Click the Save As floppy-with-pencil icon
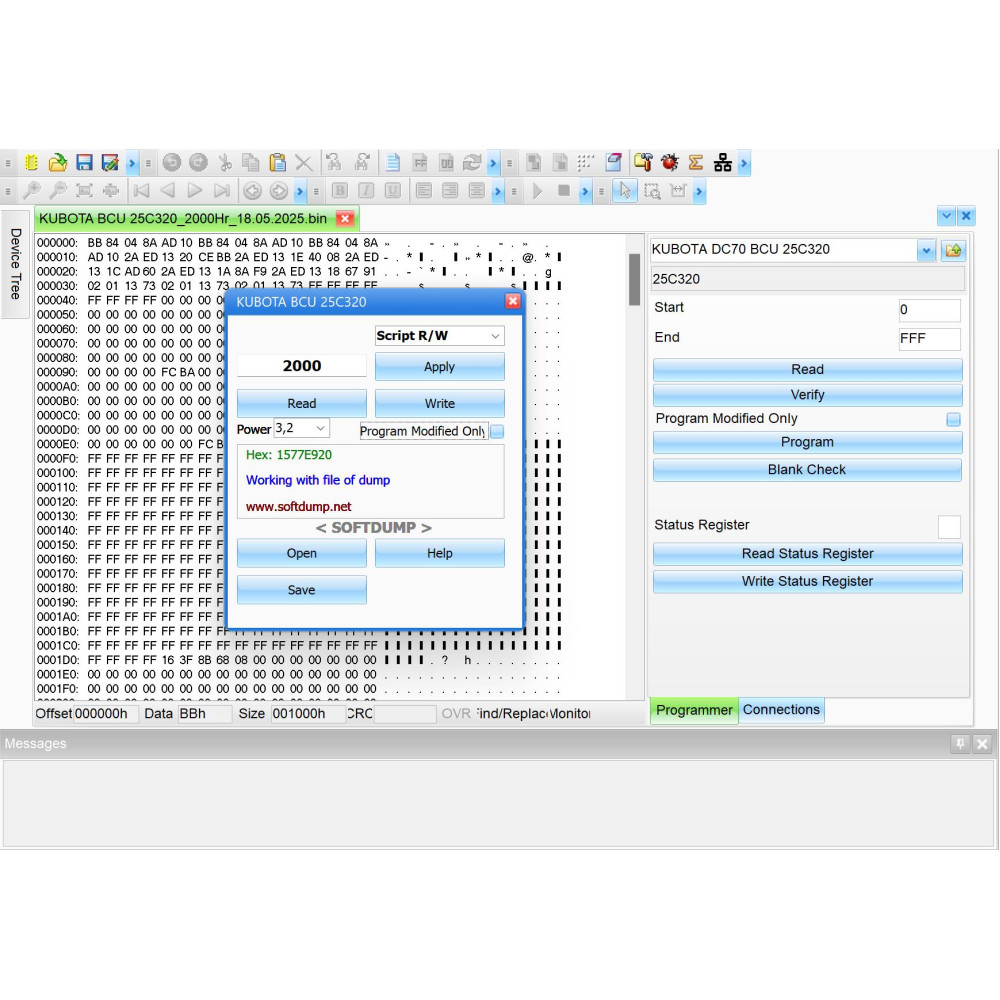1000x1000 pixels. pos(110,163)
